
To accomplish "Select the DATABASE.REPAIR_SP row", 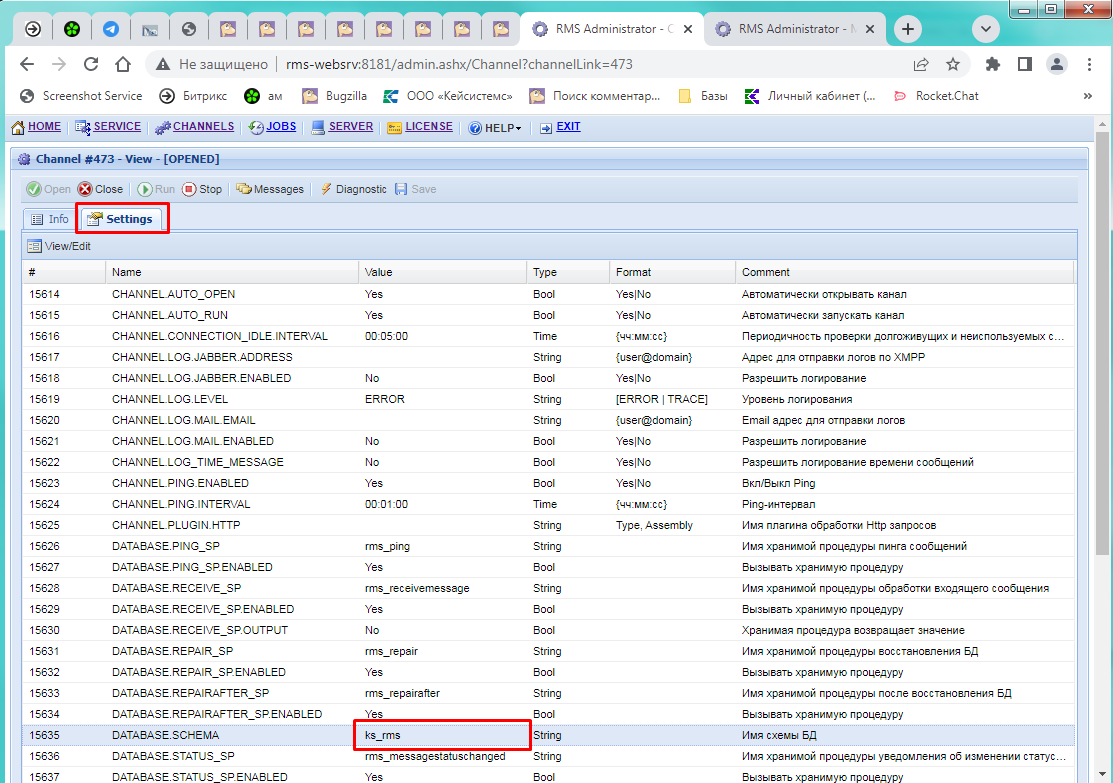I will pos(548,651).
